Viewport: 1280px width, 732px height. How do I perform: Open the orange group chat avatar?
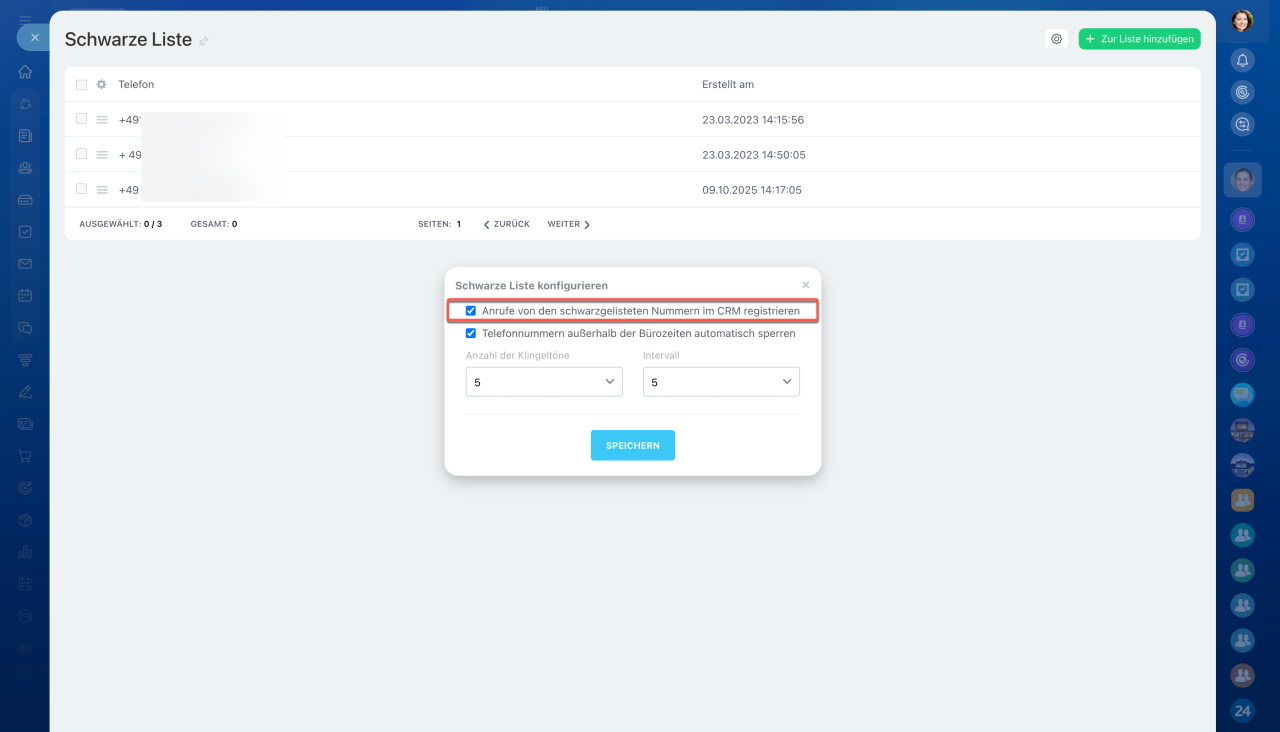(x=1242, y=499)
